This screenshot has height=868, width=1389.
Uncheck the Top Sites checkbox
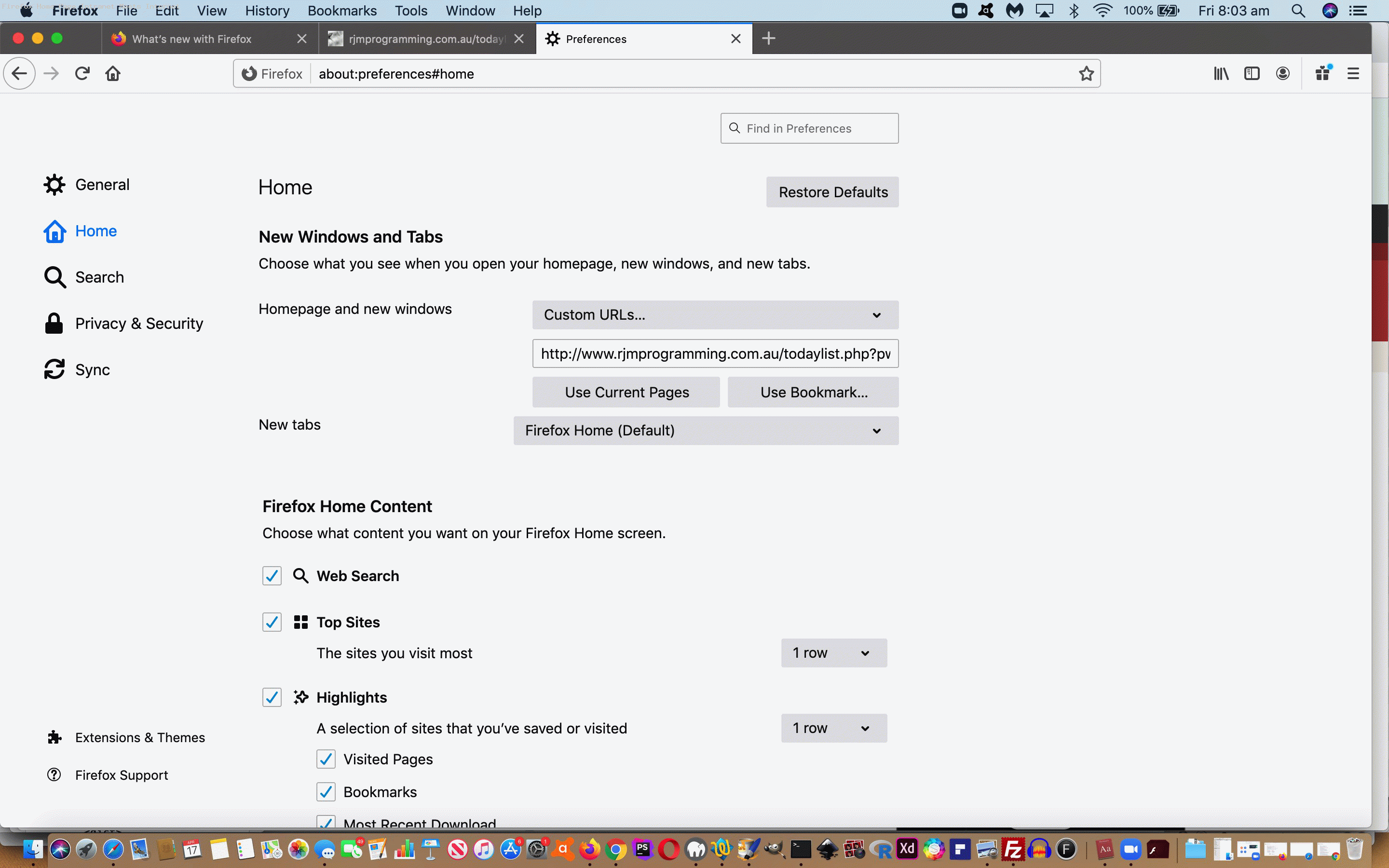tap(272, 622)
